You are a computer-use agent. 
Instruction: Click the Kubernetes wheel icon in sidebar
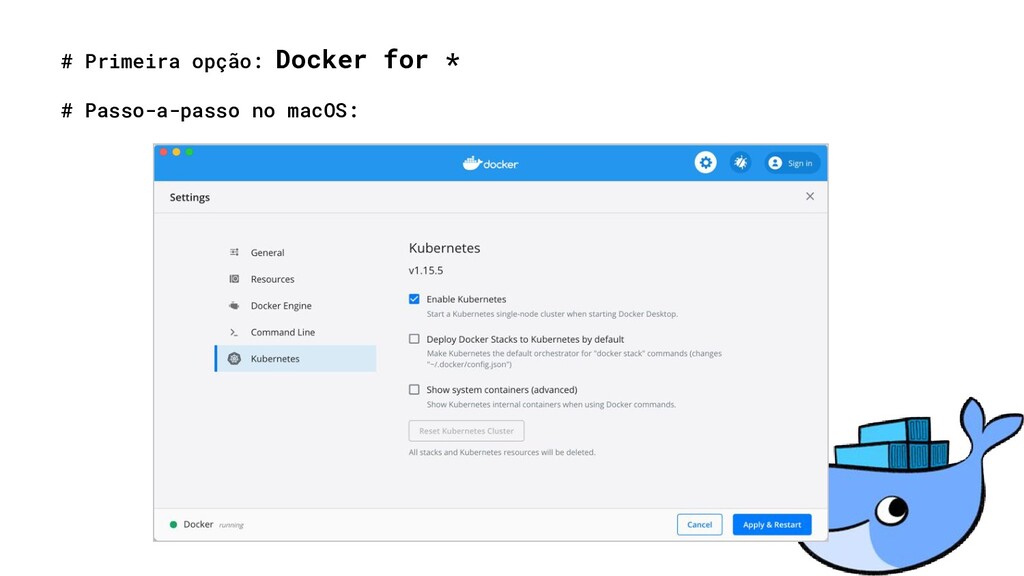tap(234, 359)
